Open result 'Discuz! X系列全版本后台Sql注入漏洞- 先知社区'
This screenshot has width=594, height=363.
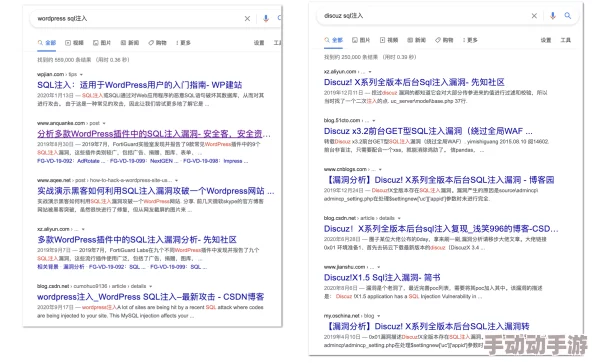(x=414, y=82)
